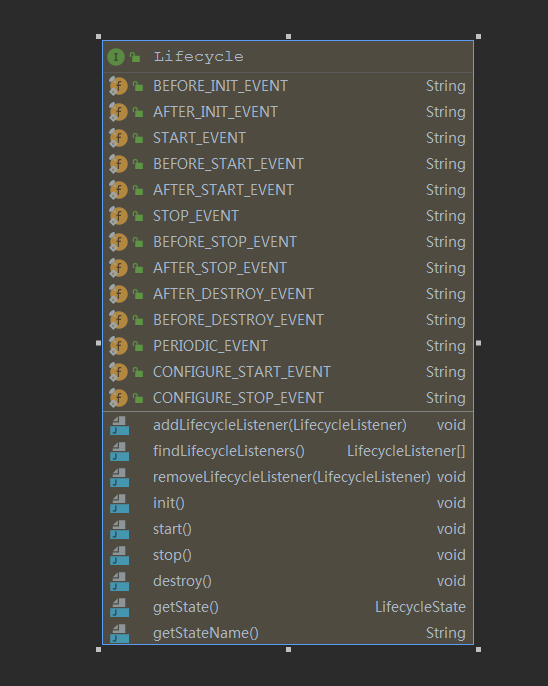The width and height of the screenshot is (548, 686).
Task: Click the method icon for addLifecycleListener
Action: 119,425
